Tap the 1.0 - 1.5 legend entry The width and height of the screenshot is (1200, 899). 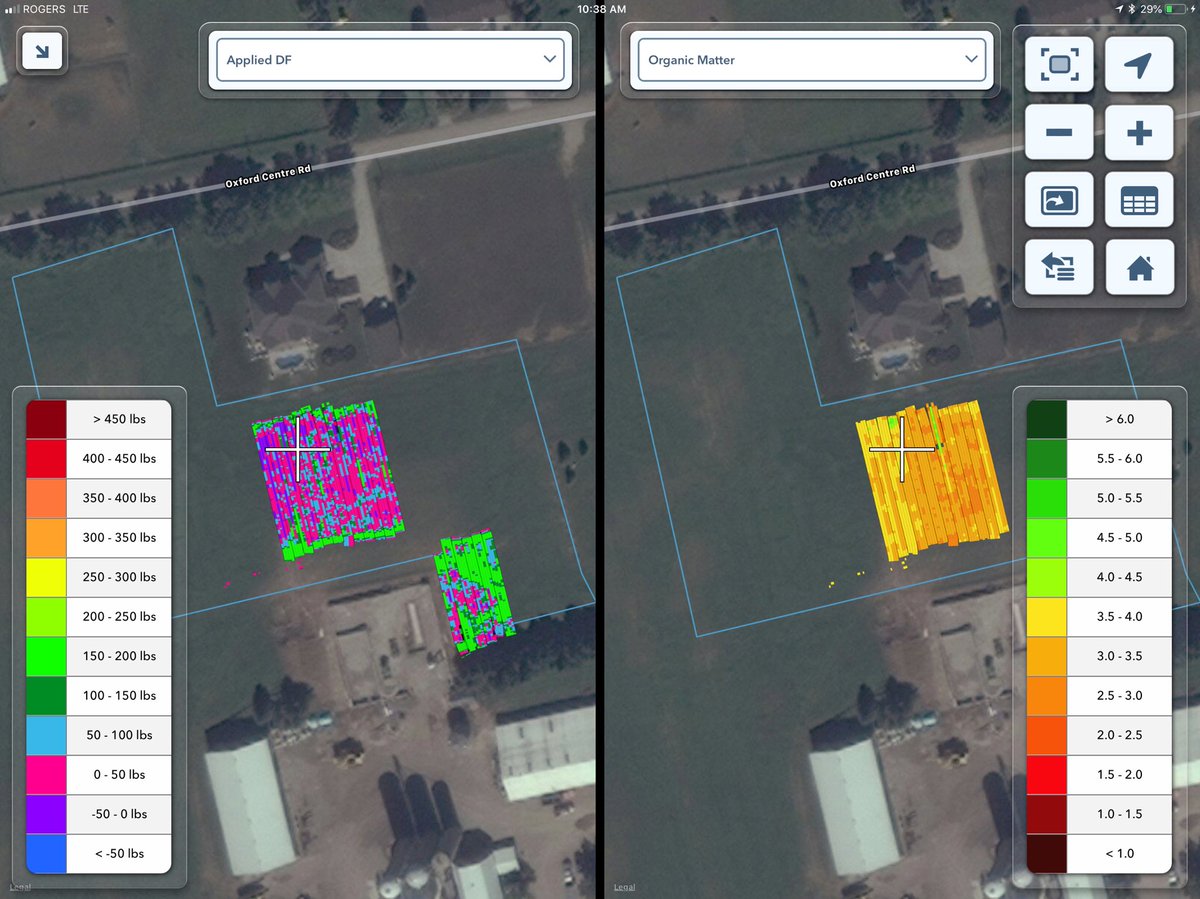1099,814
